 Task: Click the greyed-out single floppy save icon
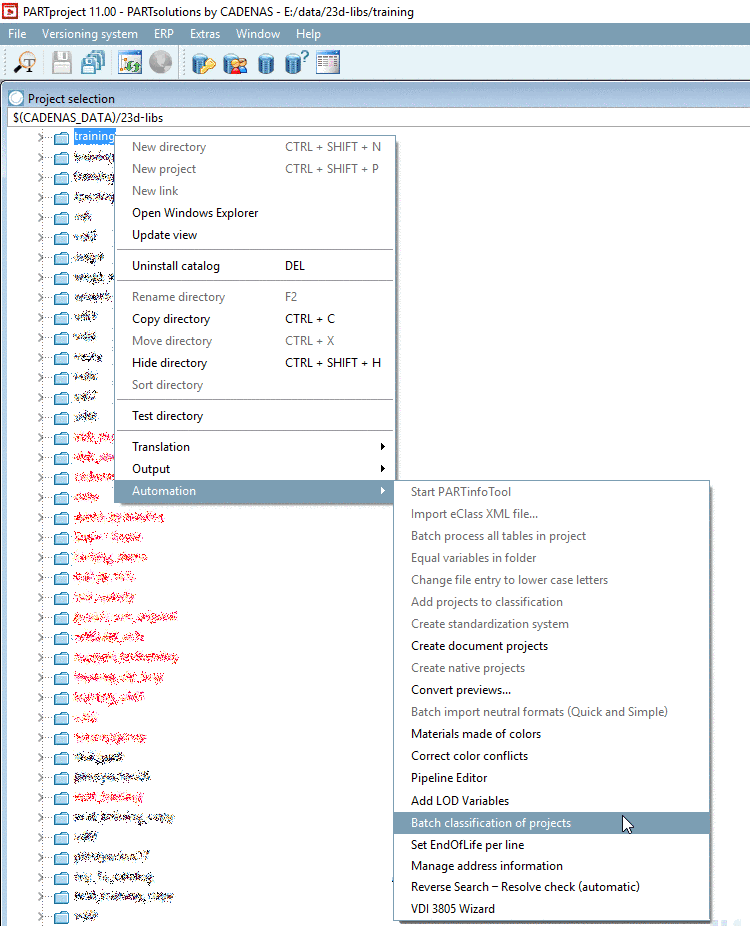coord(61,62)
